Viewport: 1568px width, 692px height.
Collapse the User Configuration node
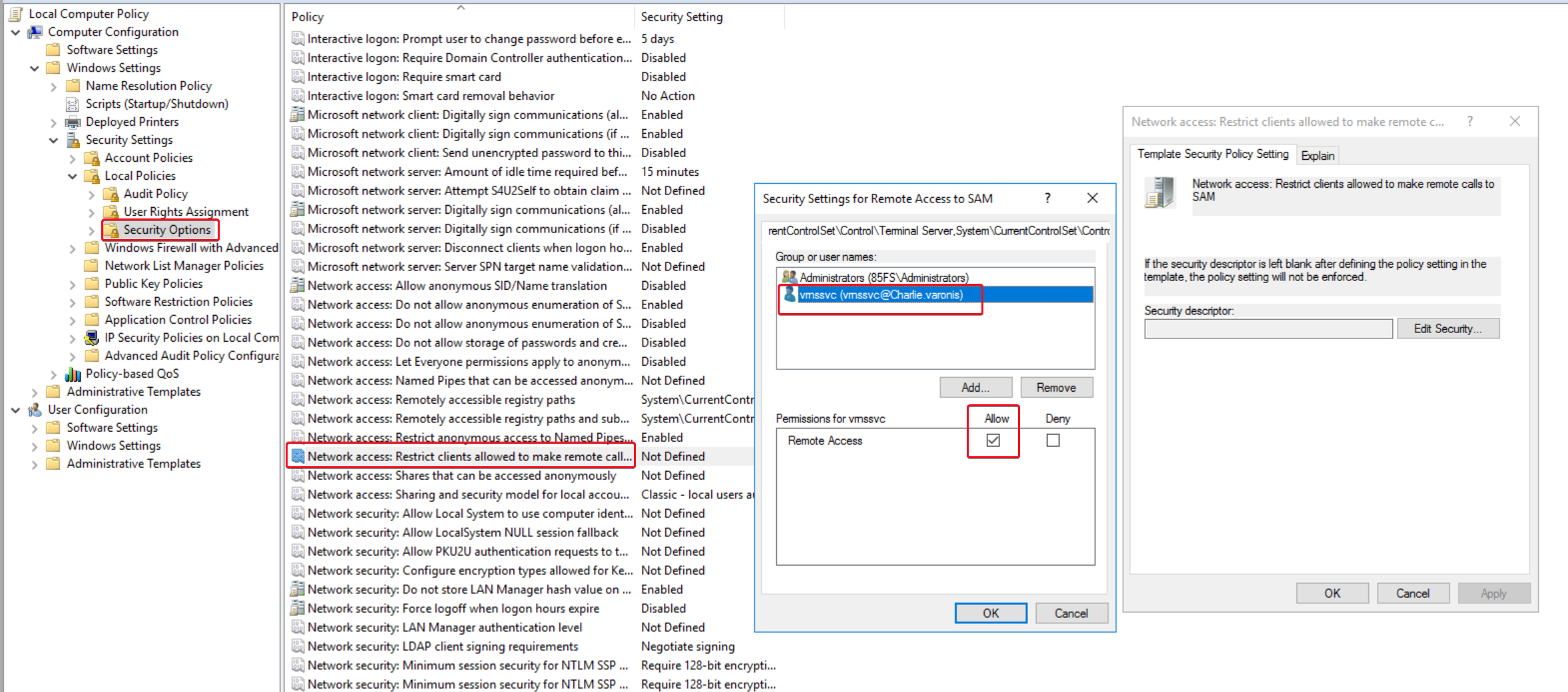tap(16, 410)
